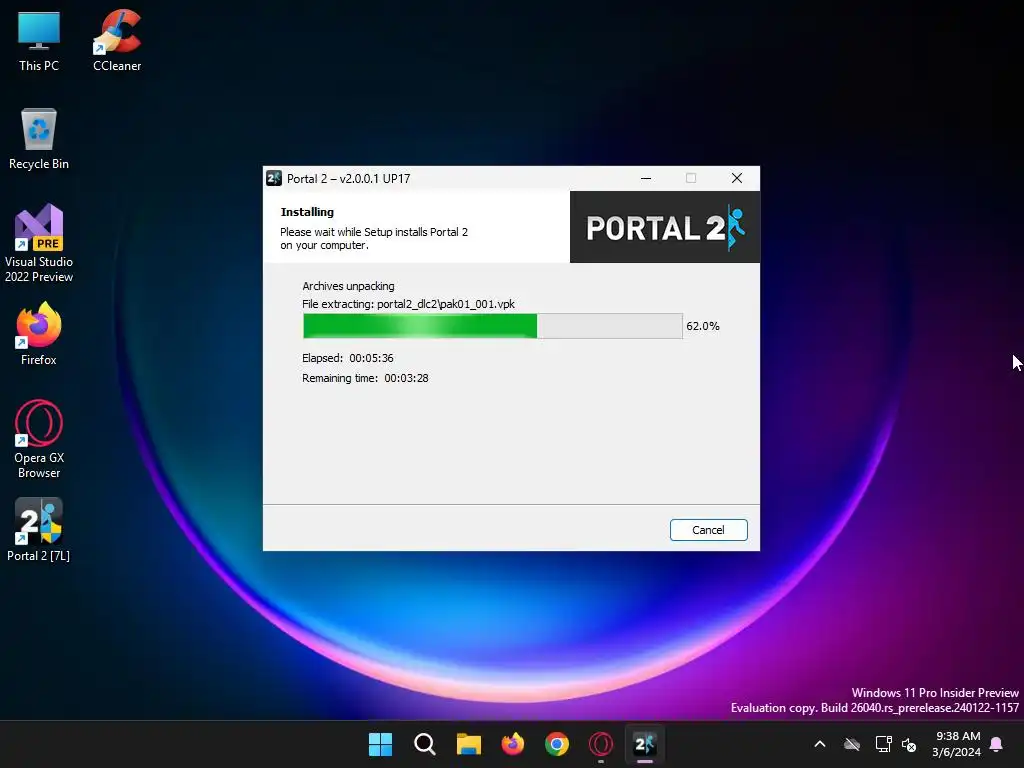Viewport: 1024px width, 768px height.
Task: Click the Portal 2 installer taskbar icon
Action: coord(645,744)
